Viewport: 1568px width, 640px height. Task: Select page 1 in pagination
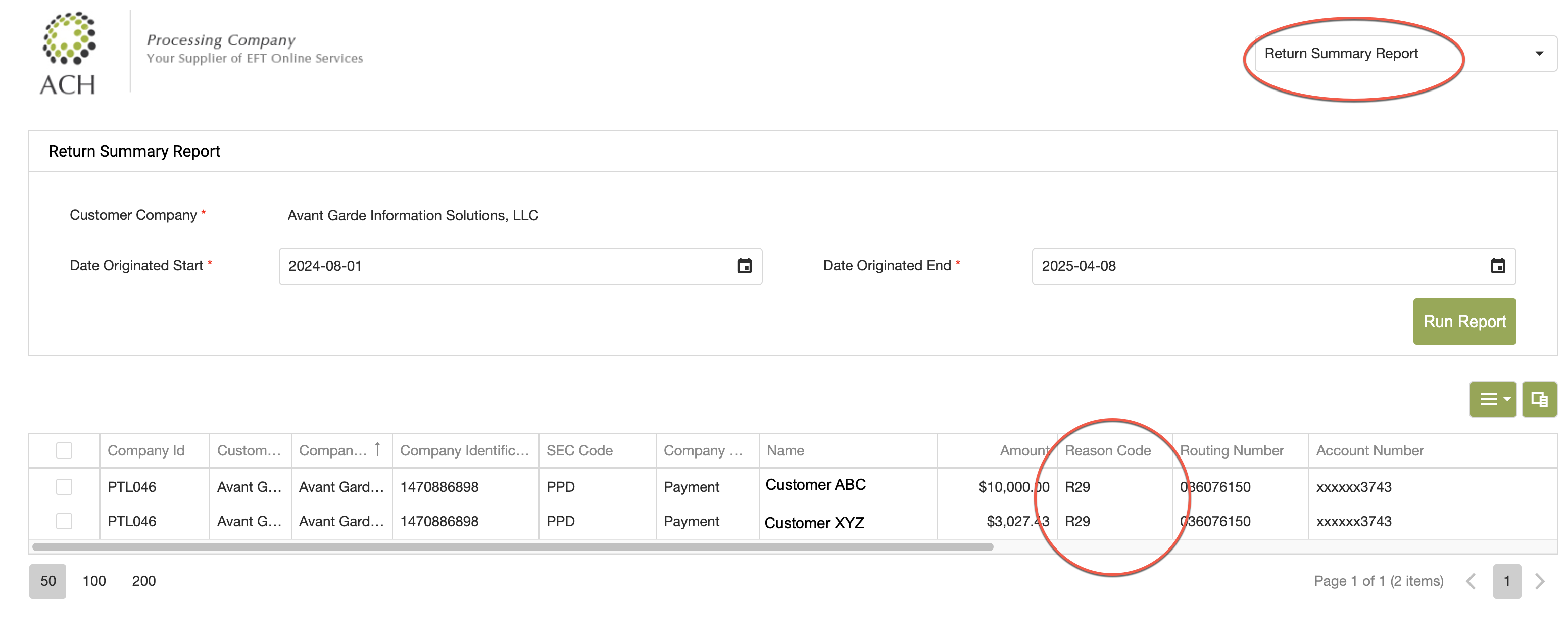point(1506,581)
